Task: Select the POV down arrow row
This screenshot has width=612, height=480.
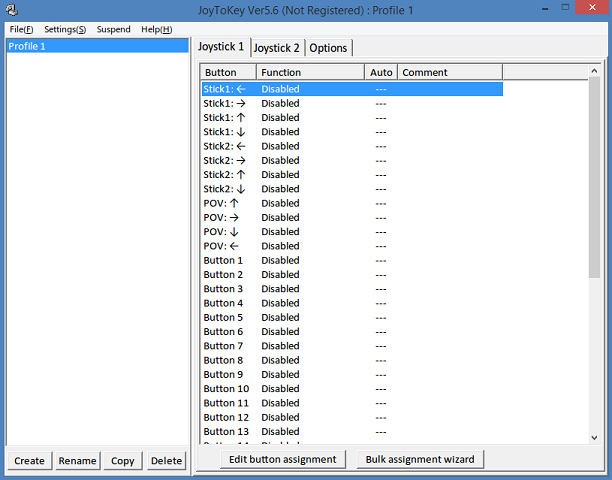Action: click(352, 232)
